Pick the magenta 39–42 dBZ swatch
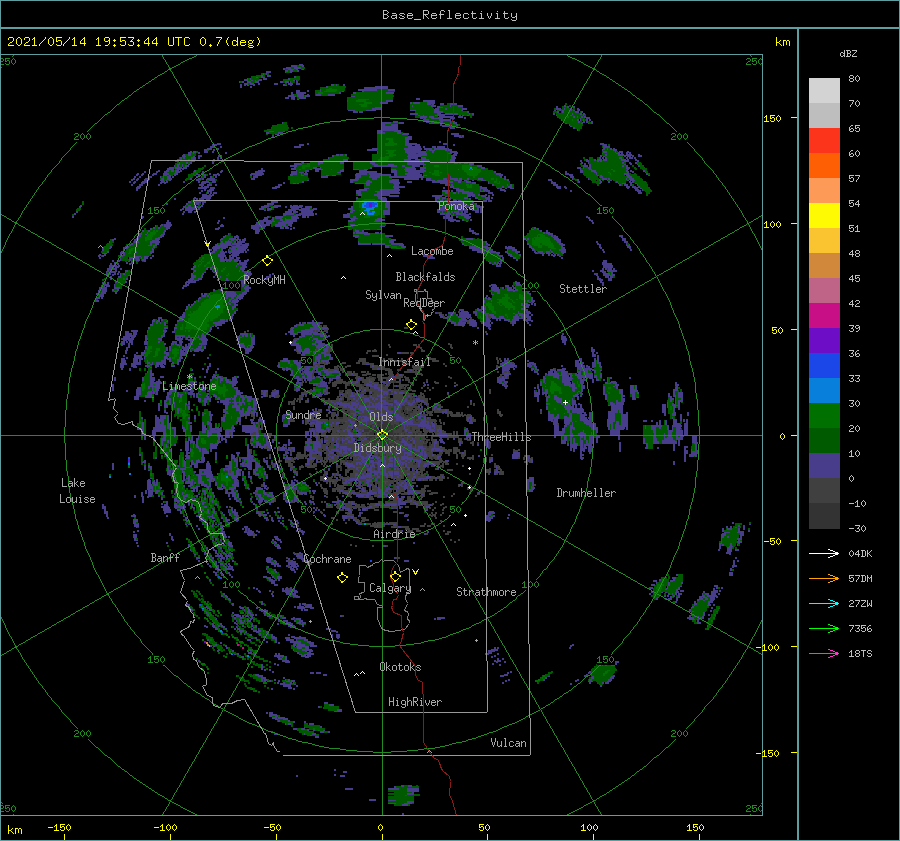Screen dimensions: 900x841 click(x=824, y=316)
